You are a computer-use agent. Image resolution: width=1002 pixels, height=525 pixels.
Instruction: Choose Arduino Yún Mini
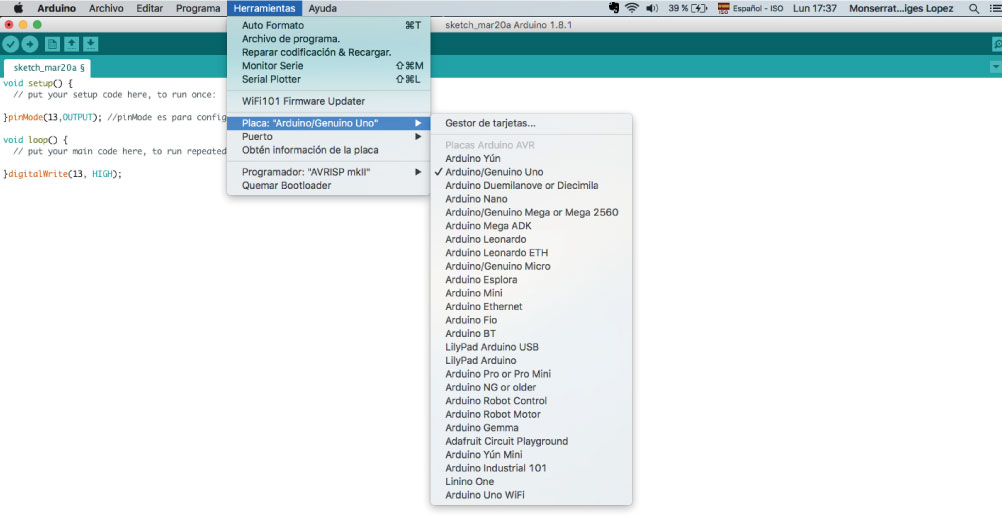[531, 454]
